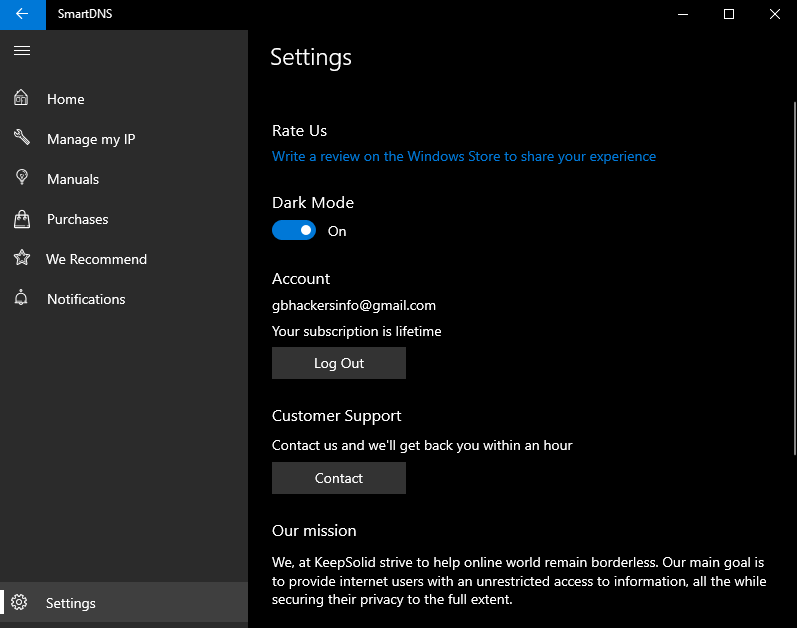Click the Dark Mode heading

(313, 203)
